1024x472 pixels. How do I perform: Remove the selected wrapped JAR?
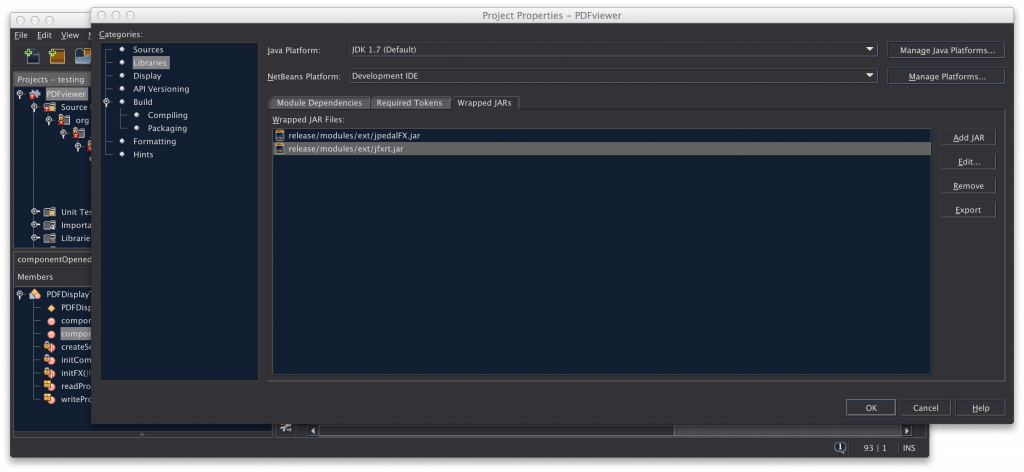[x=967, y=186]
